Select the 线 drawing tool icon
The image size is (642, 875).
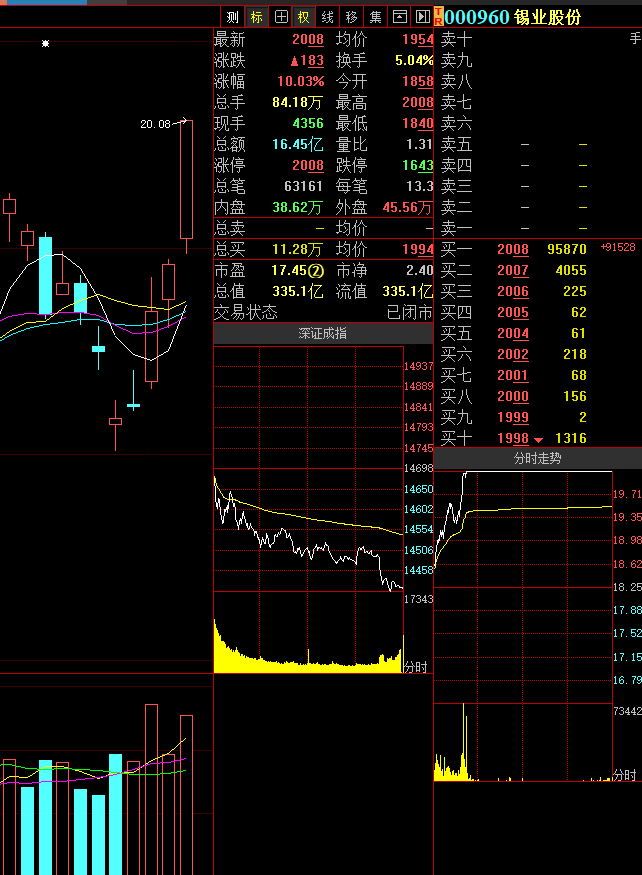pos(327,17)
